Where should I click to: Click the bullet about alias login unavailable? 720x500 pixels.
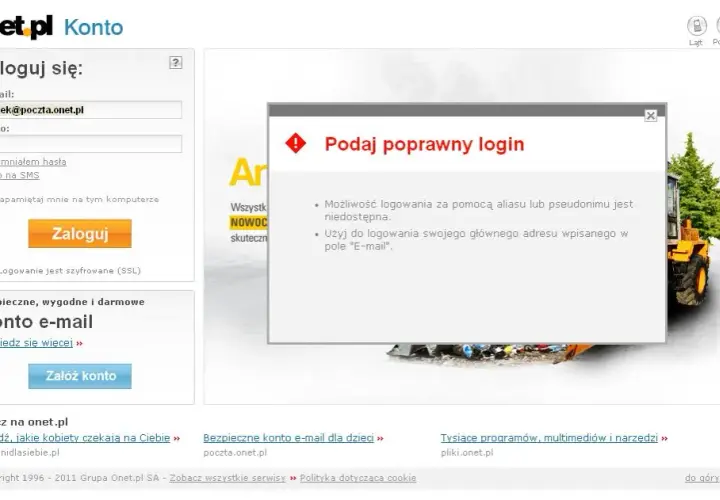tap(478, 210)
